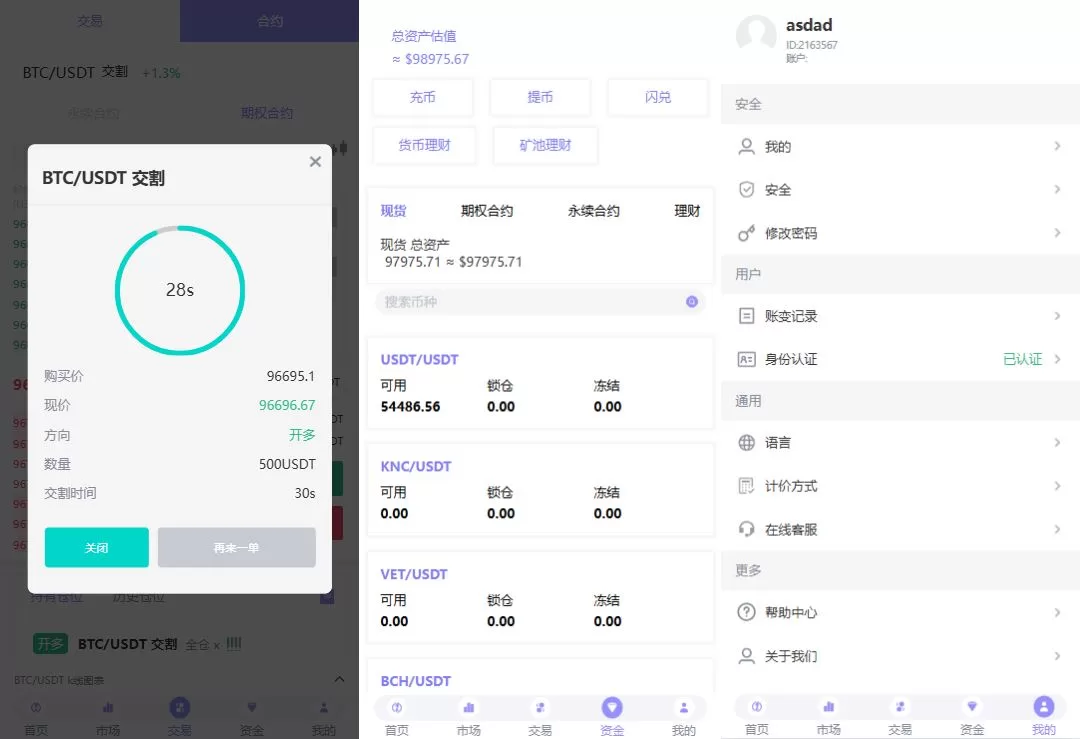This screenshot has width=1080, height=739.
Task: Click the identity verification card icon
Action: (746, 359)
